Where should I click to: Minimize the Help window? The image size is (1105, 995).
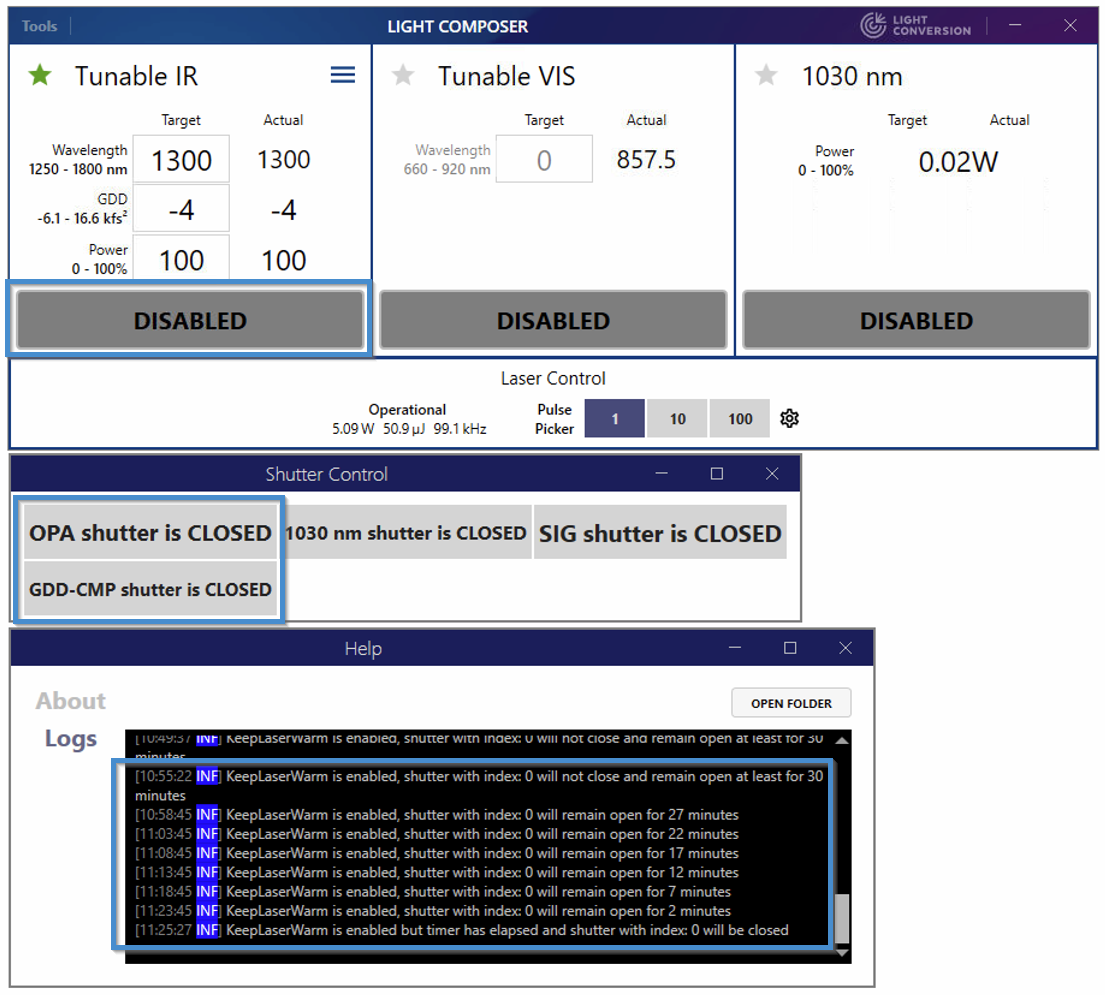735,648
